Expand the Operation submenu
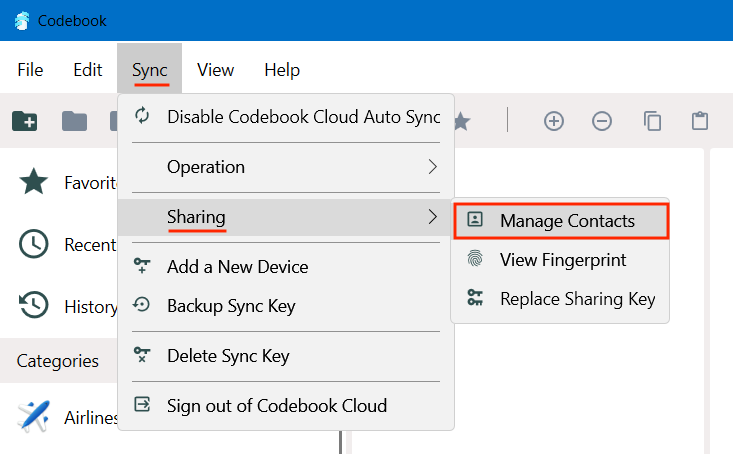Image resolution: width=733 pixels, height=454 pixels. [286, 167]
